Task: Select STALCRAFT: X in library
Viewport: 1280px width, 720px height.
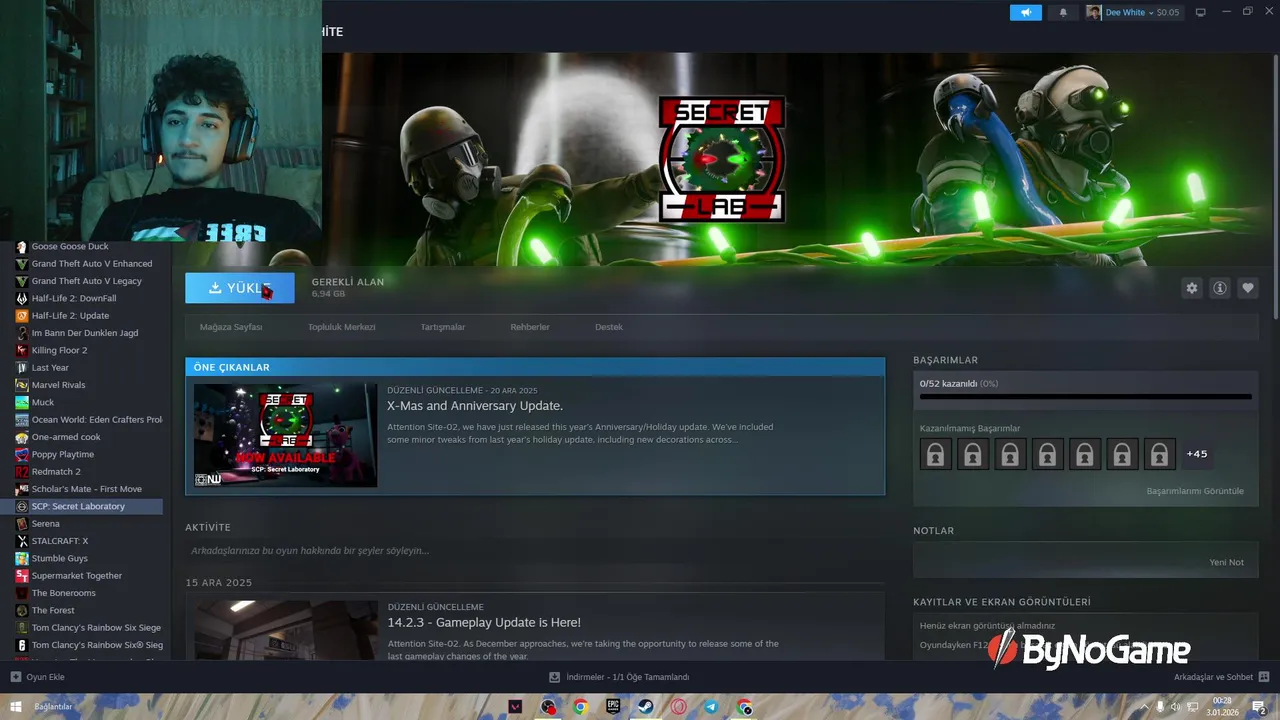Action: [x=60, y=541]
